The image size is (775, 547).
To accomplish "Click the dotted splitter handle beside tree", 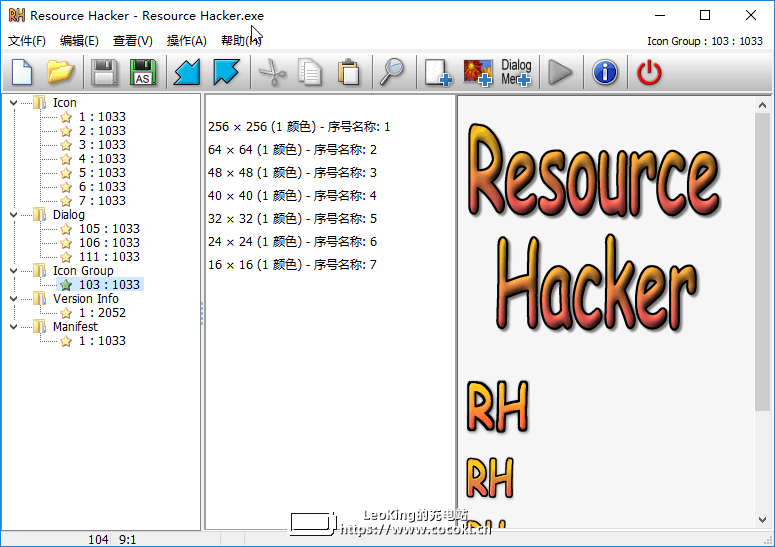I will point(202,313).
